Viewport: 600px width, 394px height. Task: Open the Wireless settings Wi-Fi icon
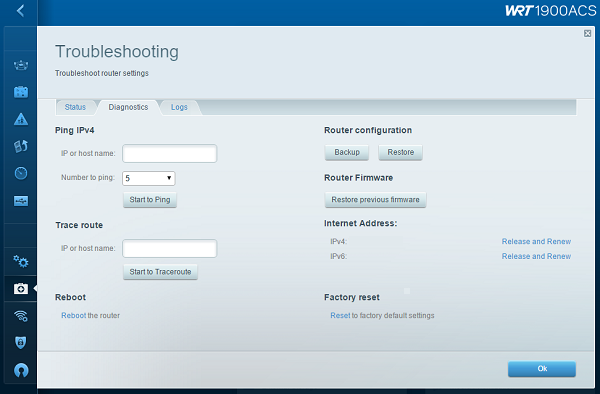(x=21, y=316)
